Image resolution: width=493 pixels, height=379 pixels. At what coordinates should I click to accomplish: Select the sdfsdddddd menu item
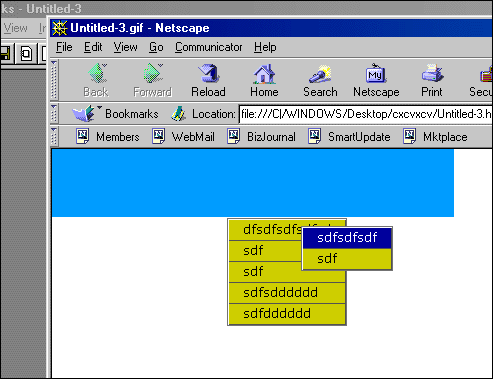click(287, 293)
